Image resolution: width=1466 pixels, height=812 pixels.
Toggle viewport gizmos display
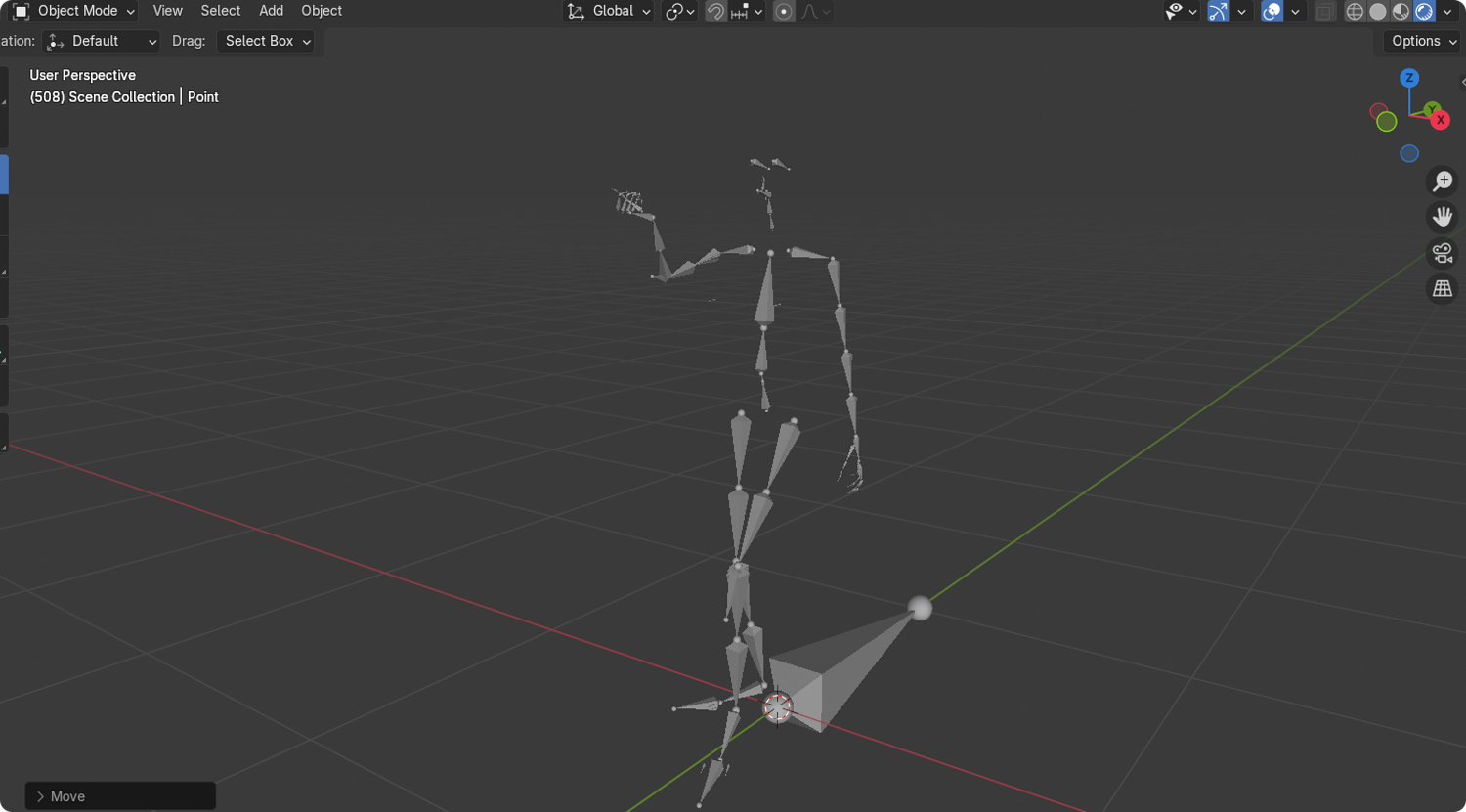pyautogui.click(x=1218, y=12)
